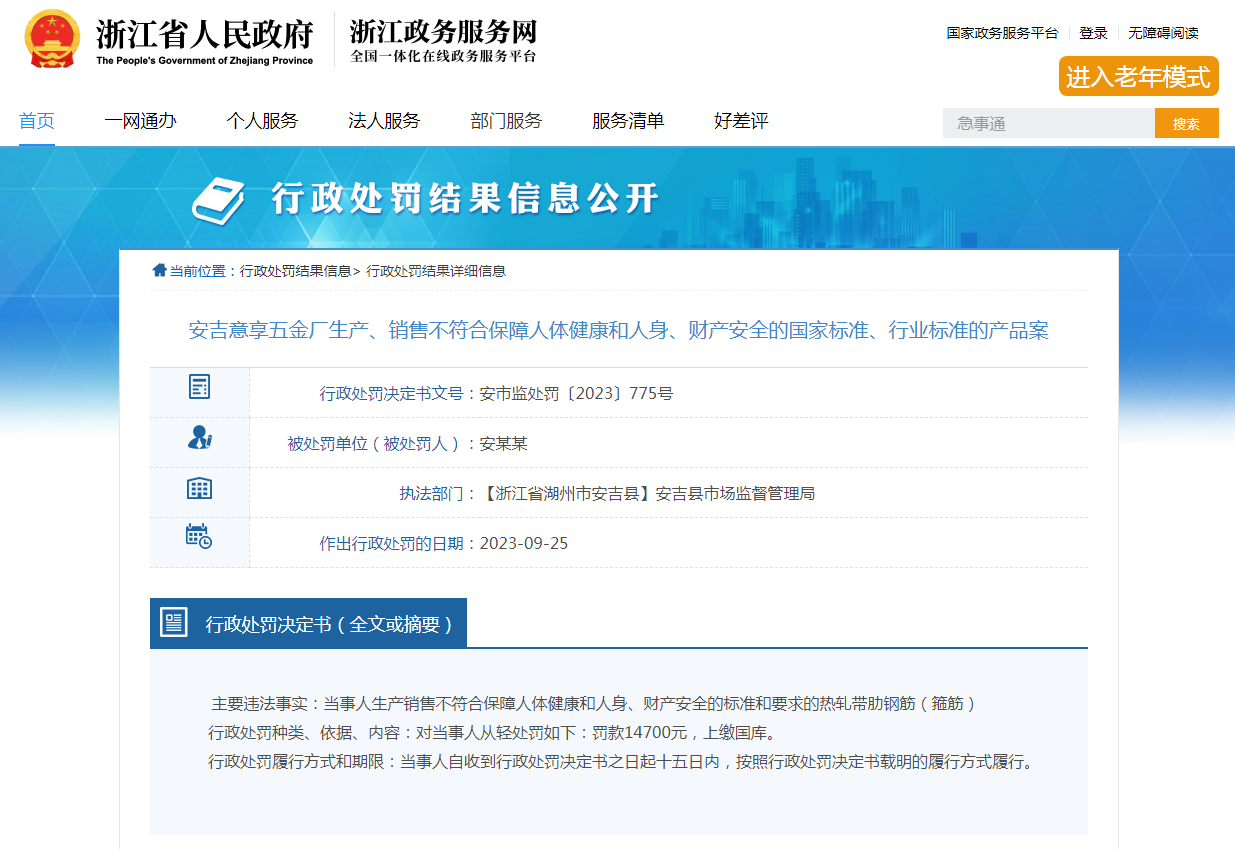Click the 作出行政处罚的日期 label
The width and height of the screenshot is (1235, 849).
[x=392, y=543]
